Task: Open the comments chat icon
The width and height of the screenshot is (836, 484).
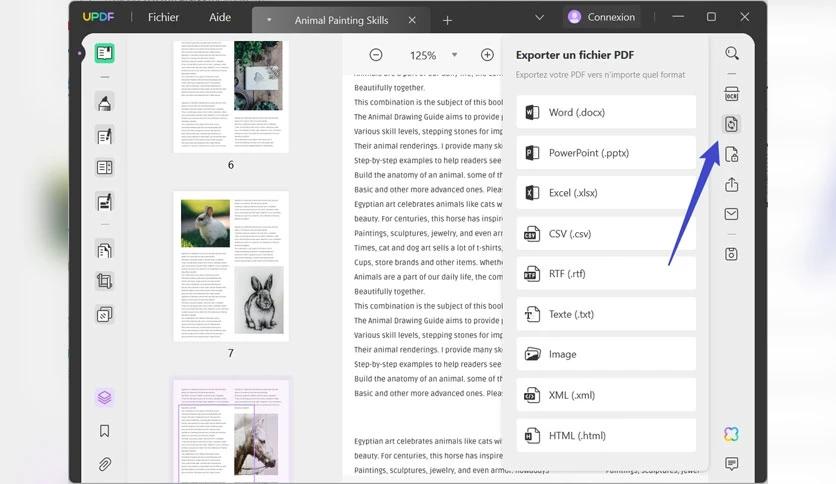Action: [x=732, y=464]
